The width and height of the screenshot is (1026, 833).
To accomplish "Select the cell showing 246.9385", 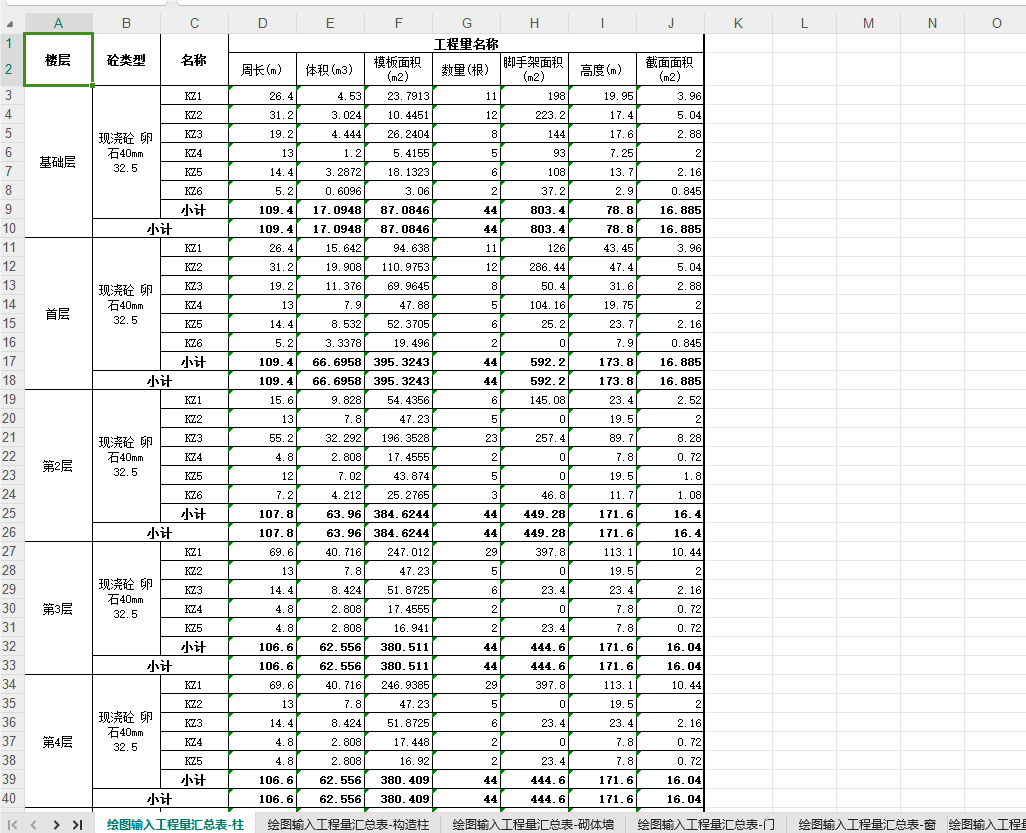I will [398, 684].
